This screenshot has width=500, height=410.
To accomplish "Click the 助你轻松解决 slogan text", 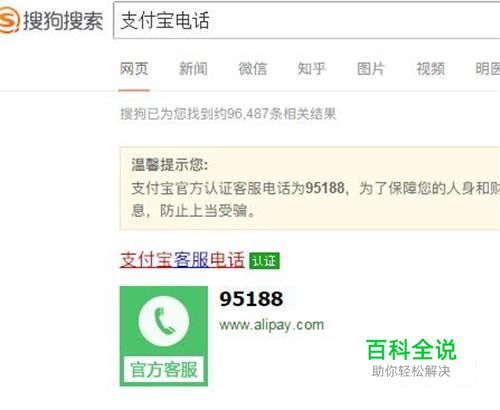I will (411, 371).
